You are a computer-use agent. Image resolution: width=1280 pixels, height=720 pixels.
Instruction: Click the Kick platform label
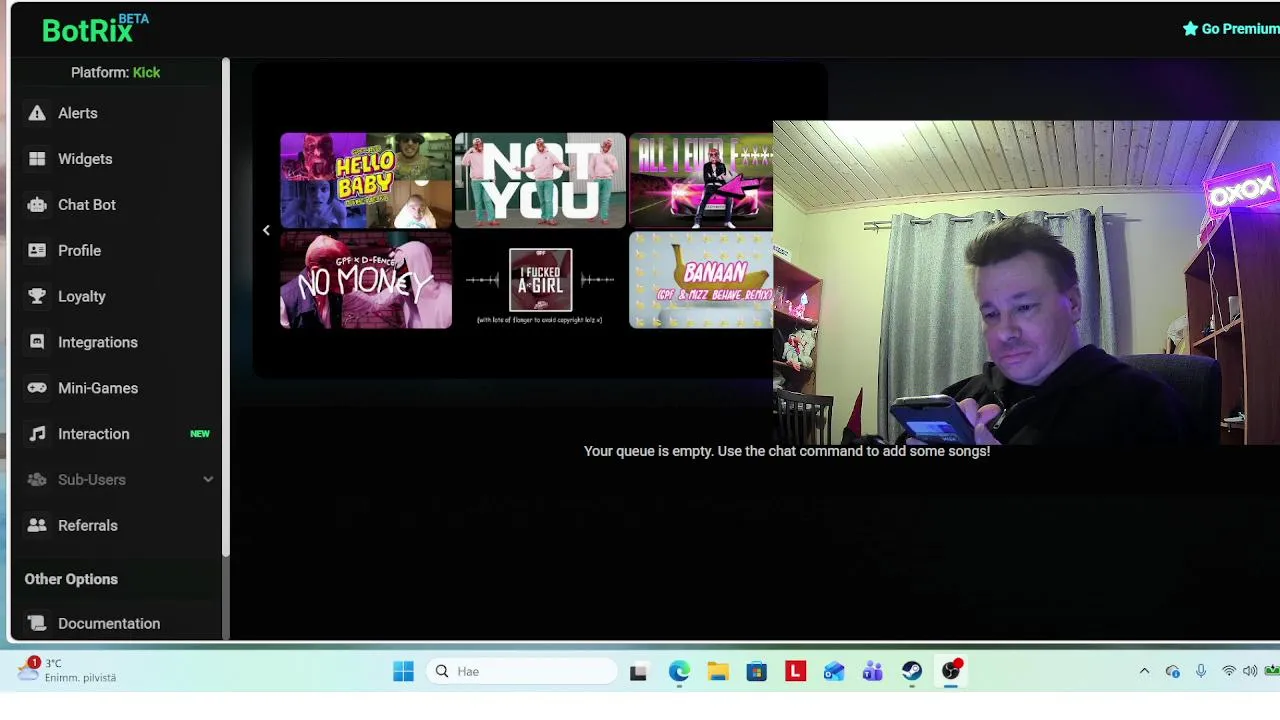pos(146,72)
